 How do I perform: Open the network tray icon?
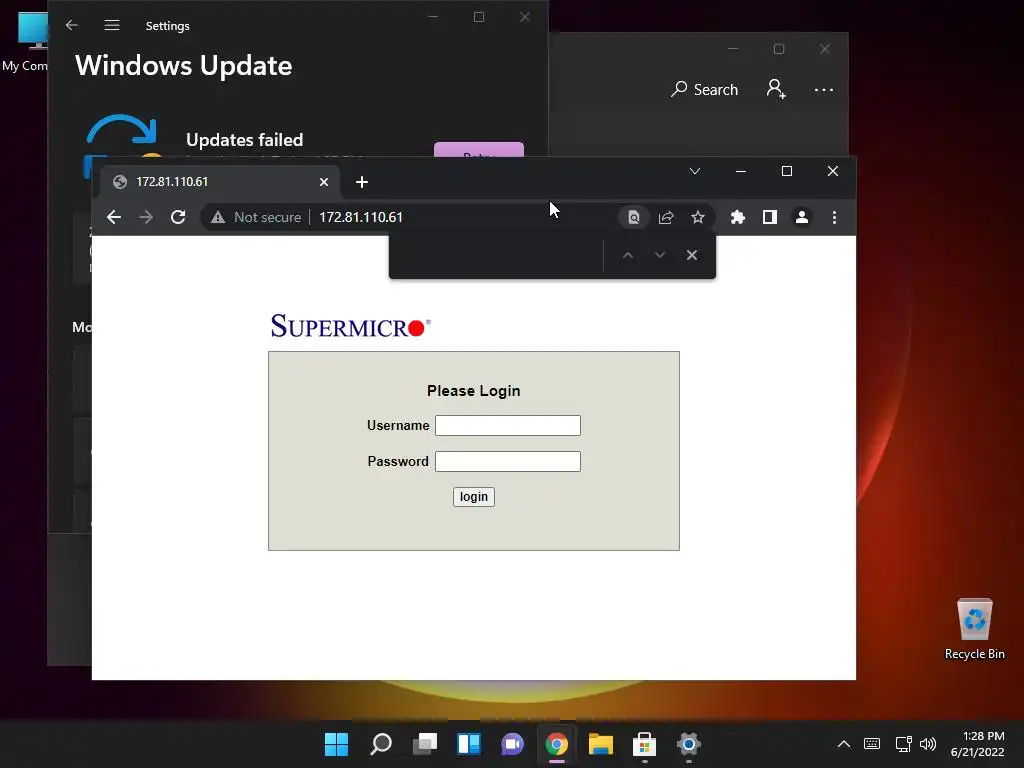(x=903, y=744)
